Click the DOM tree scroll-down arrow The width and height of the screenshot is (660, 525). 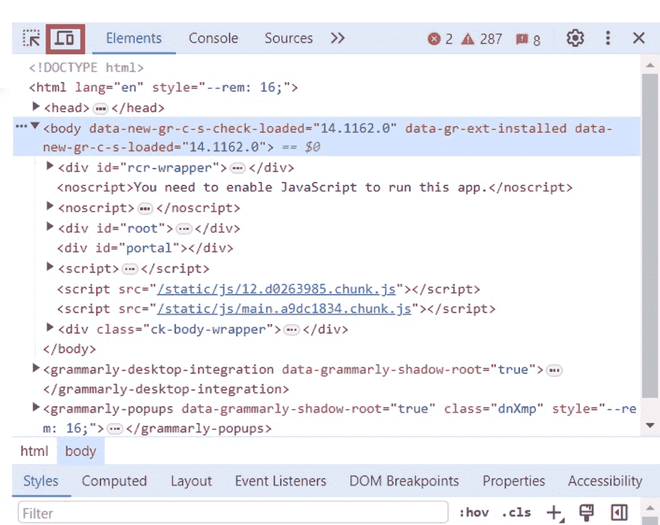pyautogui.click(x=650, y=425)
